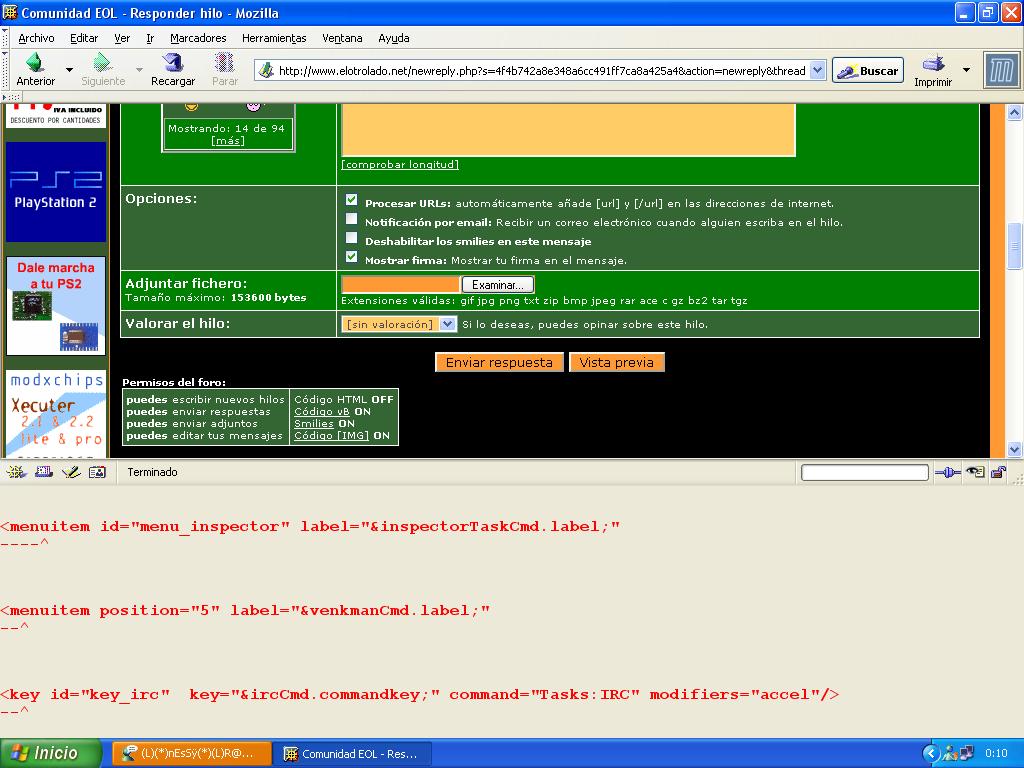Open the Anterior button history dropdown arrow
Screen dimensions: 1024x768
pos(69,70)
